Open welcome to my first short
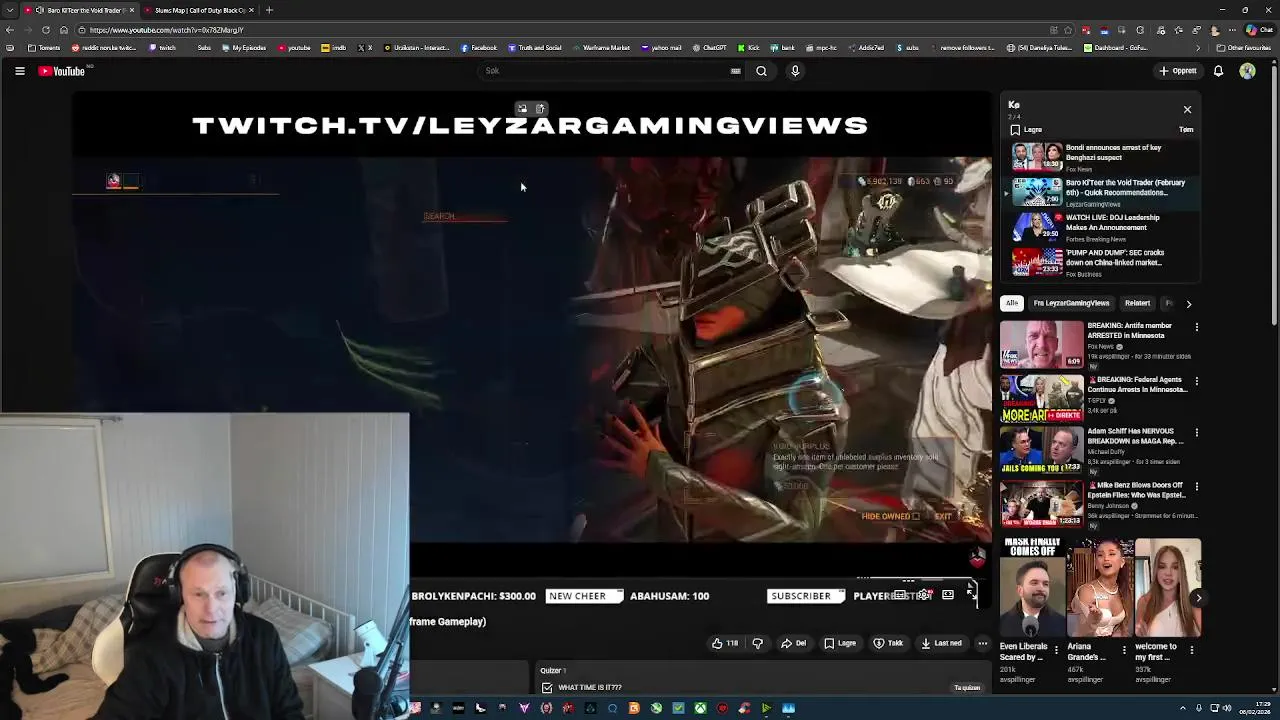This screenshot has height=720, width=1280. [x=1168, y=588]
